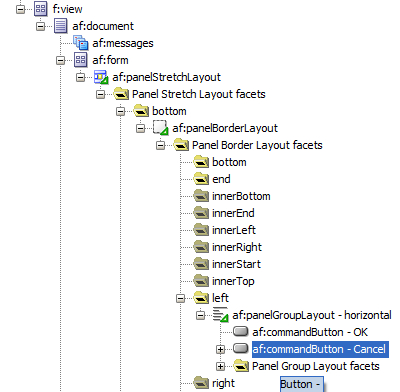Click the af:panelStretchLayout icon
The height and width of the screenshot is (392, 400).
(x=101, y=77)
